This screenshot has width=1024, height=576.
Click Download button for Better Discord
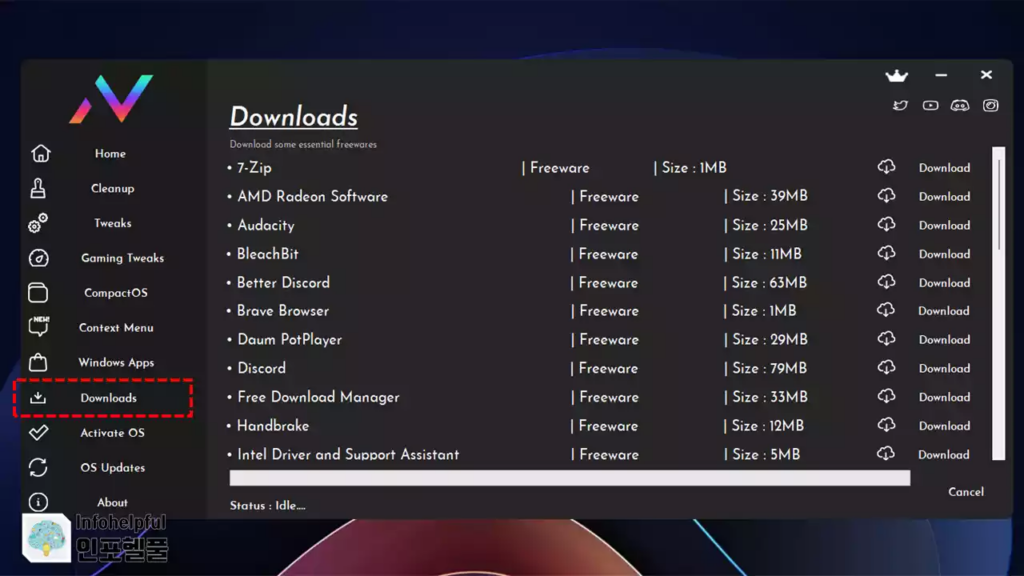[944, 283]
